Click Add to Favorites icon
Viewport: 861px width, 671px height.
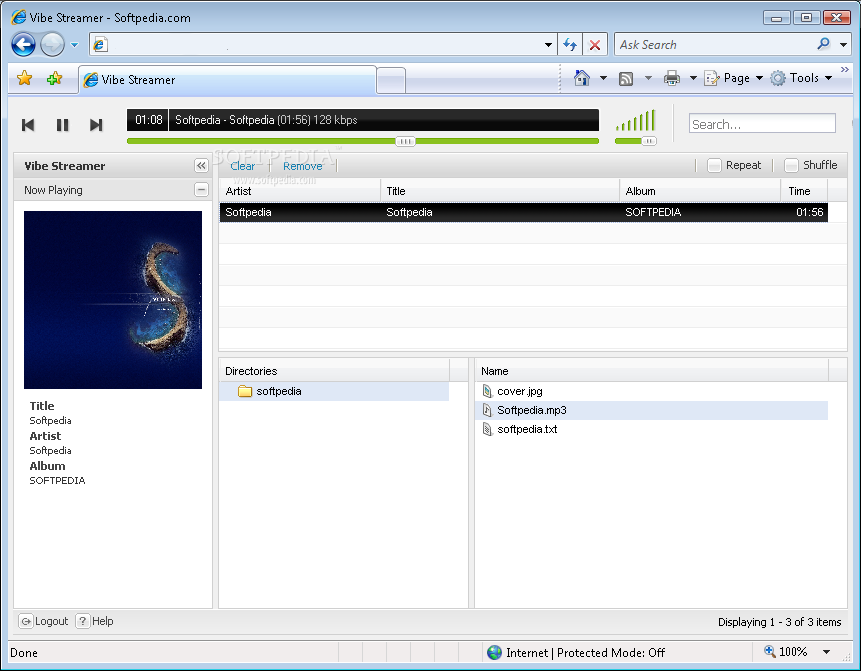pyautogui.click(x=54, y=79)
